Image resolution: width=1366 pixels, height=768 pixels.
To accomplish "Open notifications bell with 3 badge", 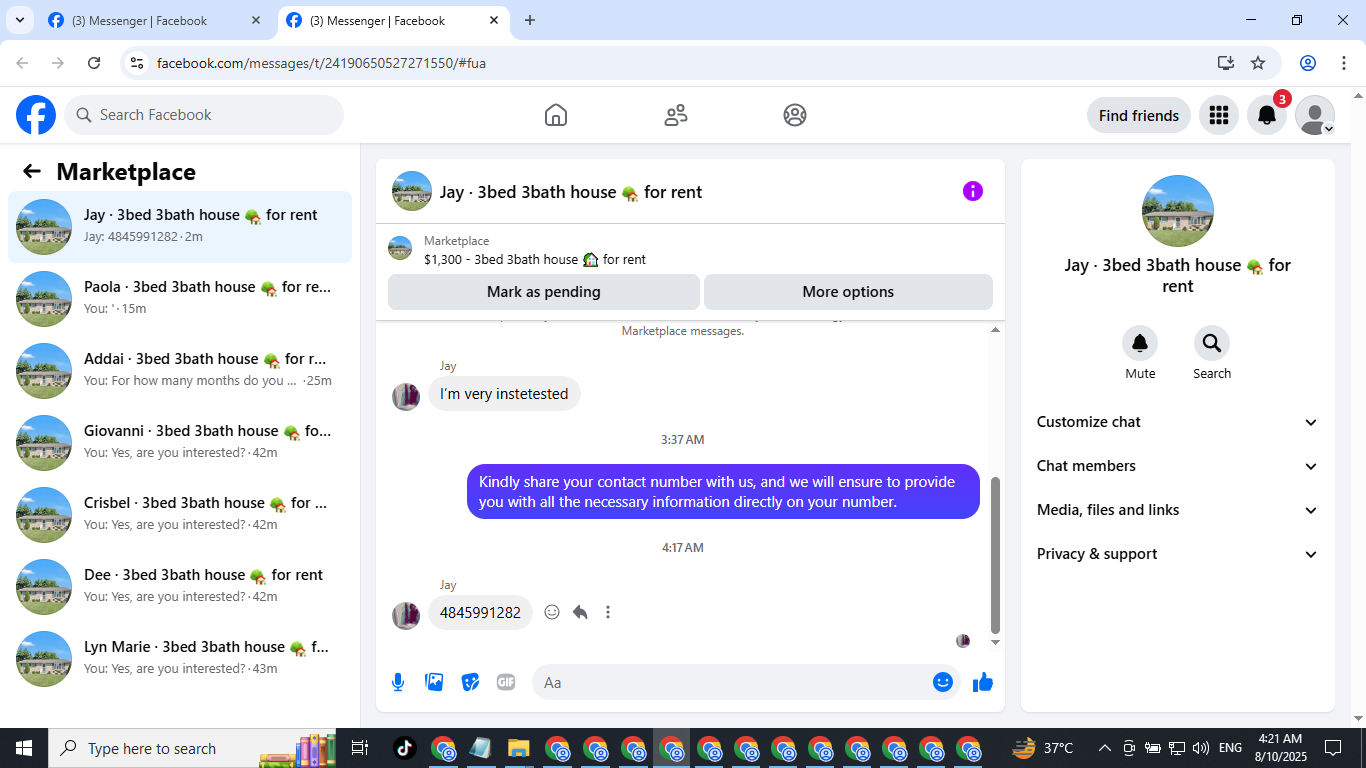I will click(x=1267, y=115).
